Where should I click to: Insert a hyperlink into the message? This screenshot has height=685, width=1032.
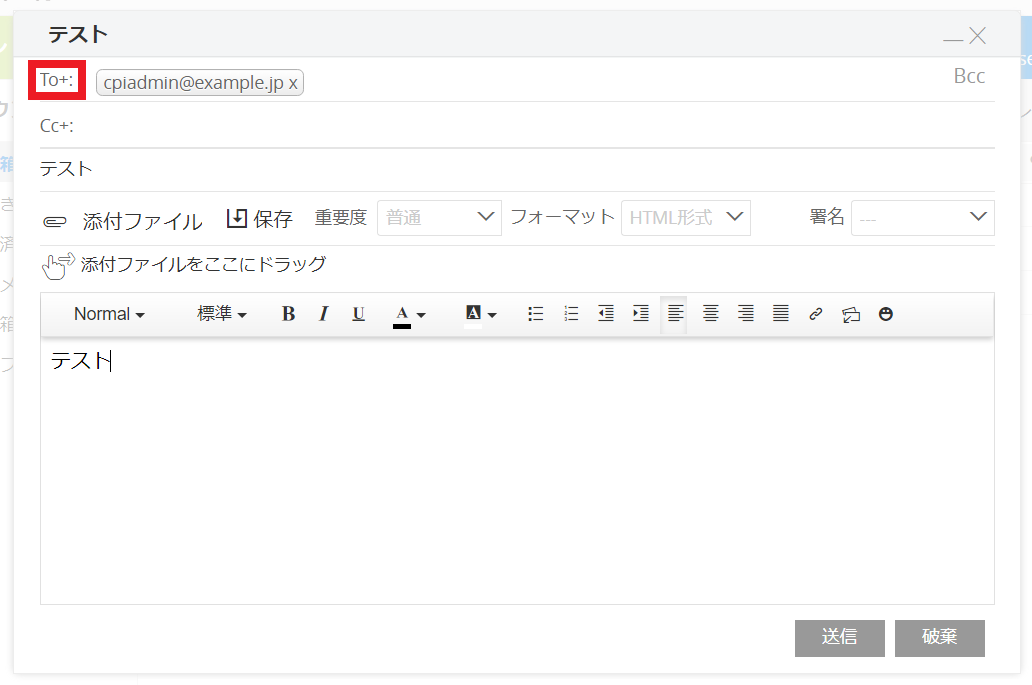point(815,314)
